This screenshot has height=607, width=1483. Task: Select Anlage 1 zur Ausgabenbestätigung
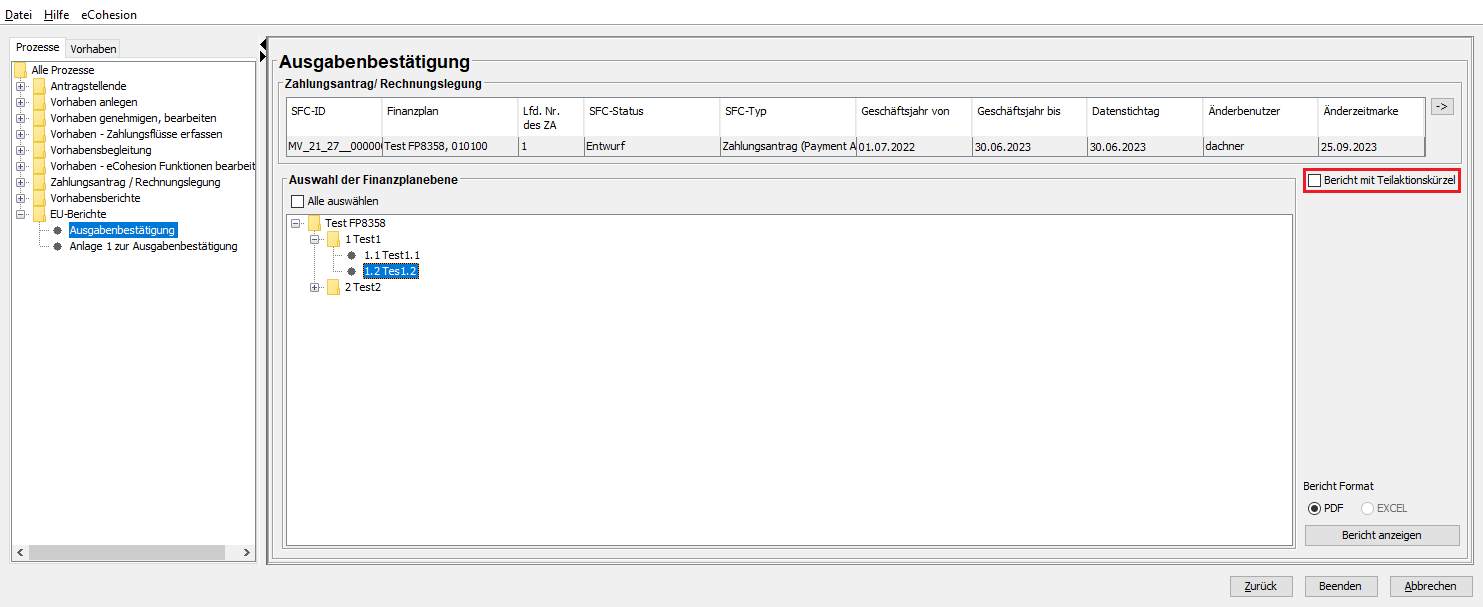point(153,246)
